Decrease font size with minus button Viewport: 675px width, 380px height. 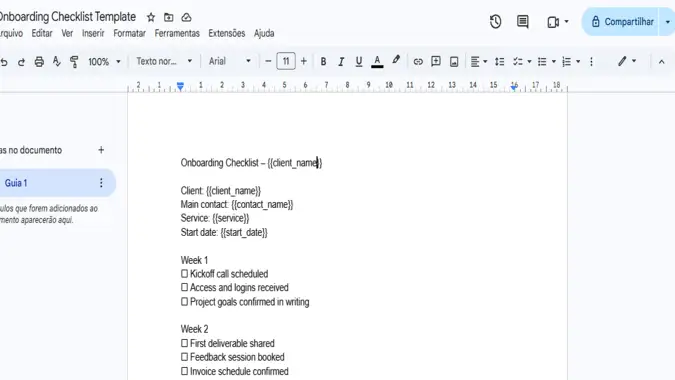point(268,61)
